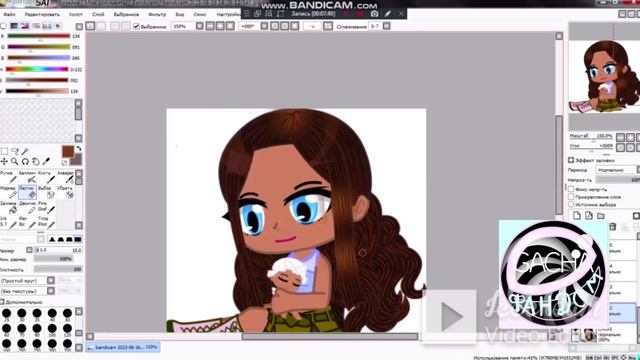Viewport: 640px width, 360px height.
Task: Select the sharpest brush edge shape
Action: (52, 239)
